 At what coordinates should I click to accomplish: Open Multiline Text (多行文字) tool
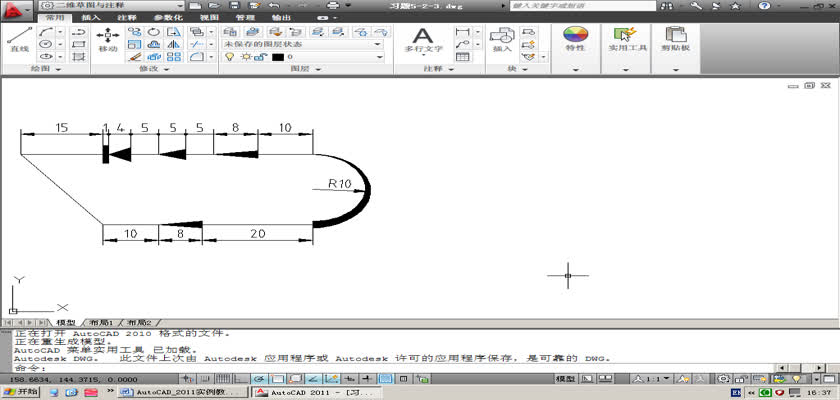click(423, 40)
